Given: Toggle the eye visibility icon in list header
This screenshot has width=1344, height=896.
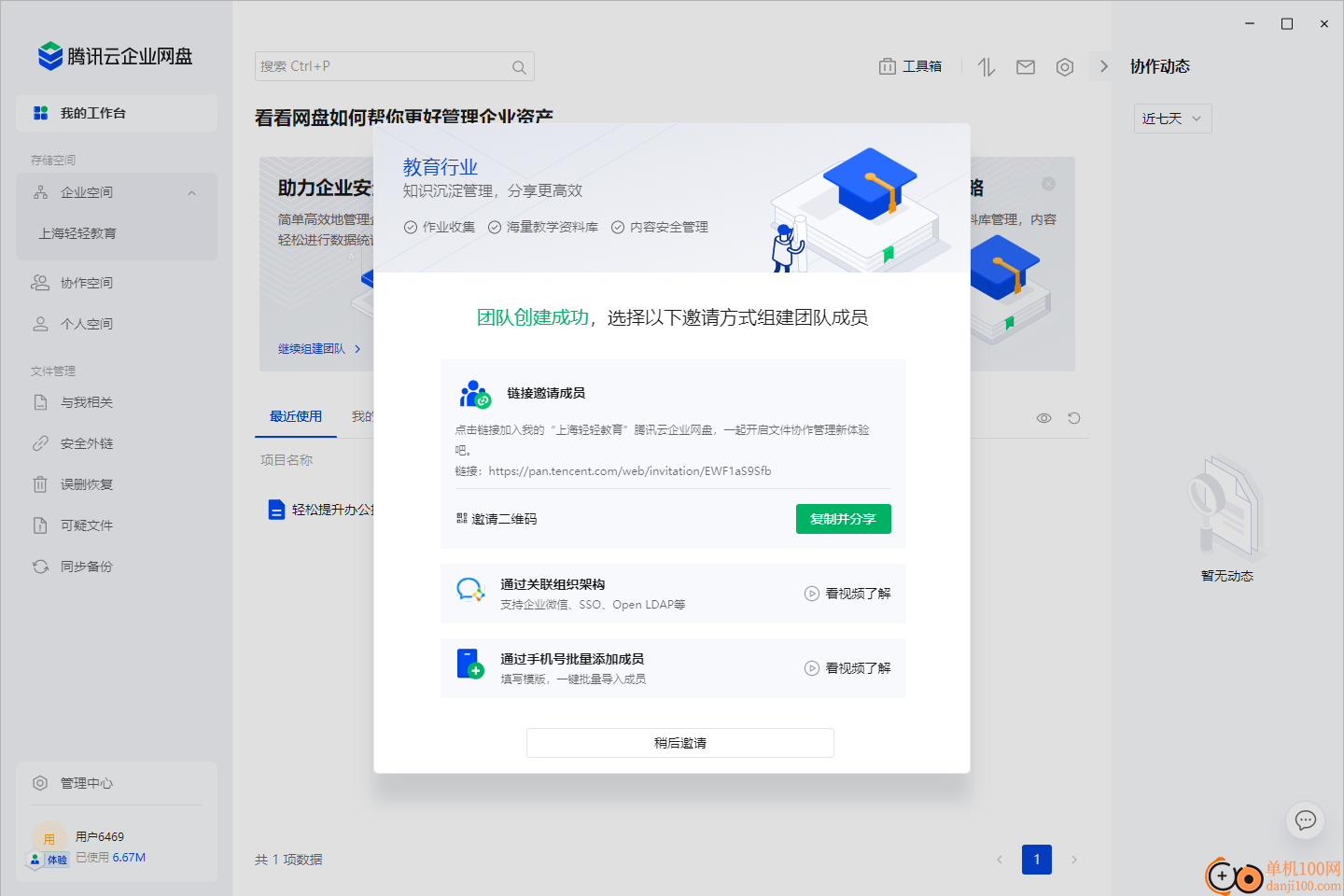Looking at the screenshot, I should tap(1044, 418).
